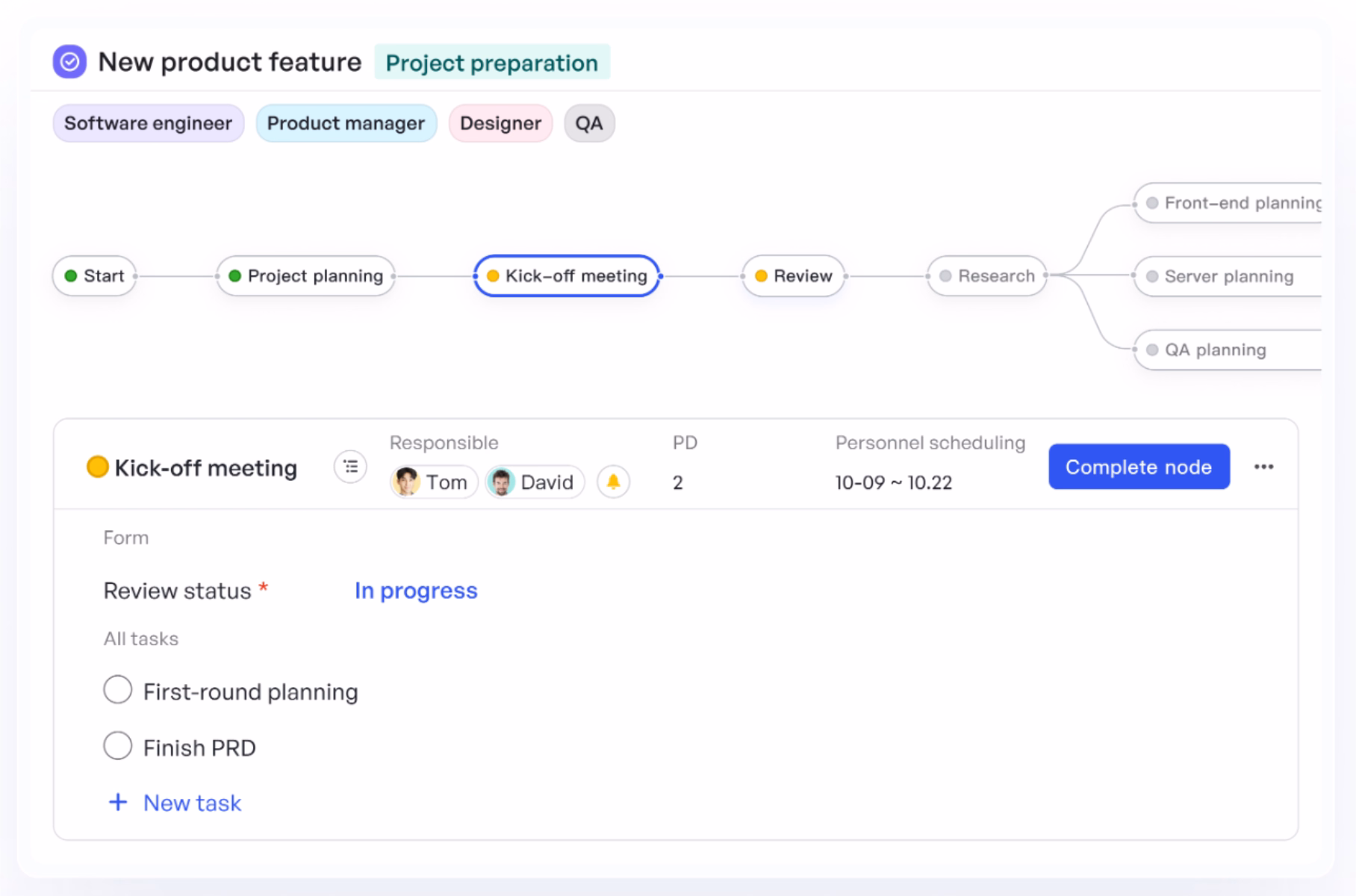Add a New task link
The width and height of the screenshot is (1356, 896).
(192, 803)
